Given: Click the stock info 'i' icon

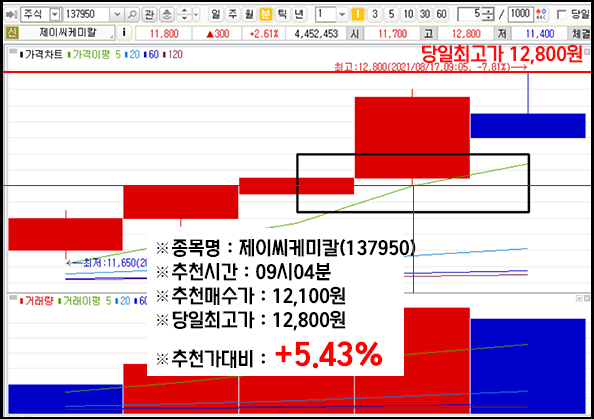Looking at the screenshot, I should pos(124,33).
